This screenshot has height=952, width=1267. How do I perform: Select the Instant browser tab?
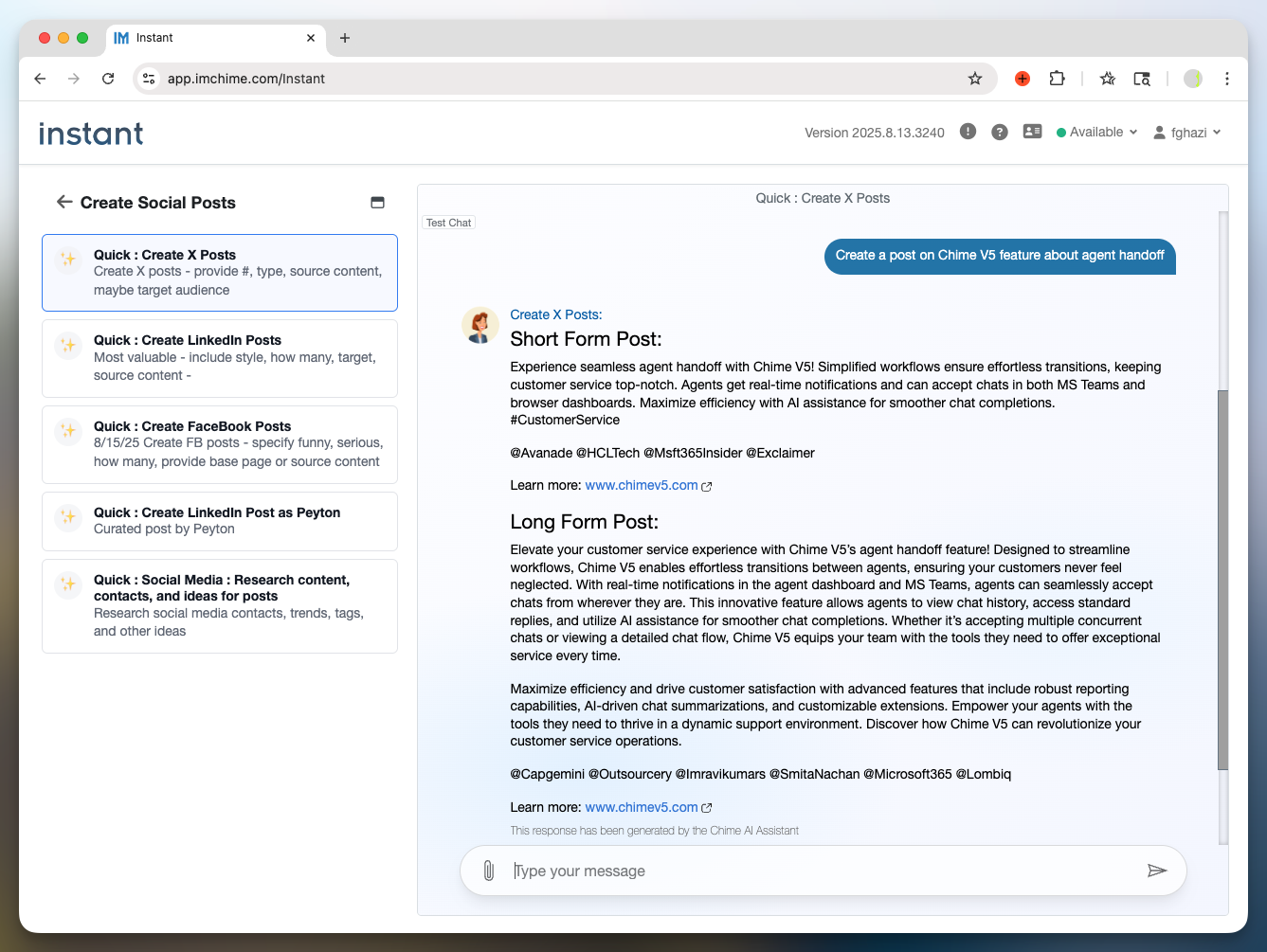pos(215,38)
